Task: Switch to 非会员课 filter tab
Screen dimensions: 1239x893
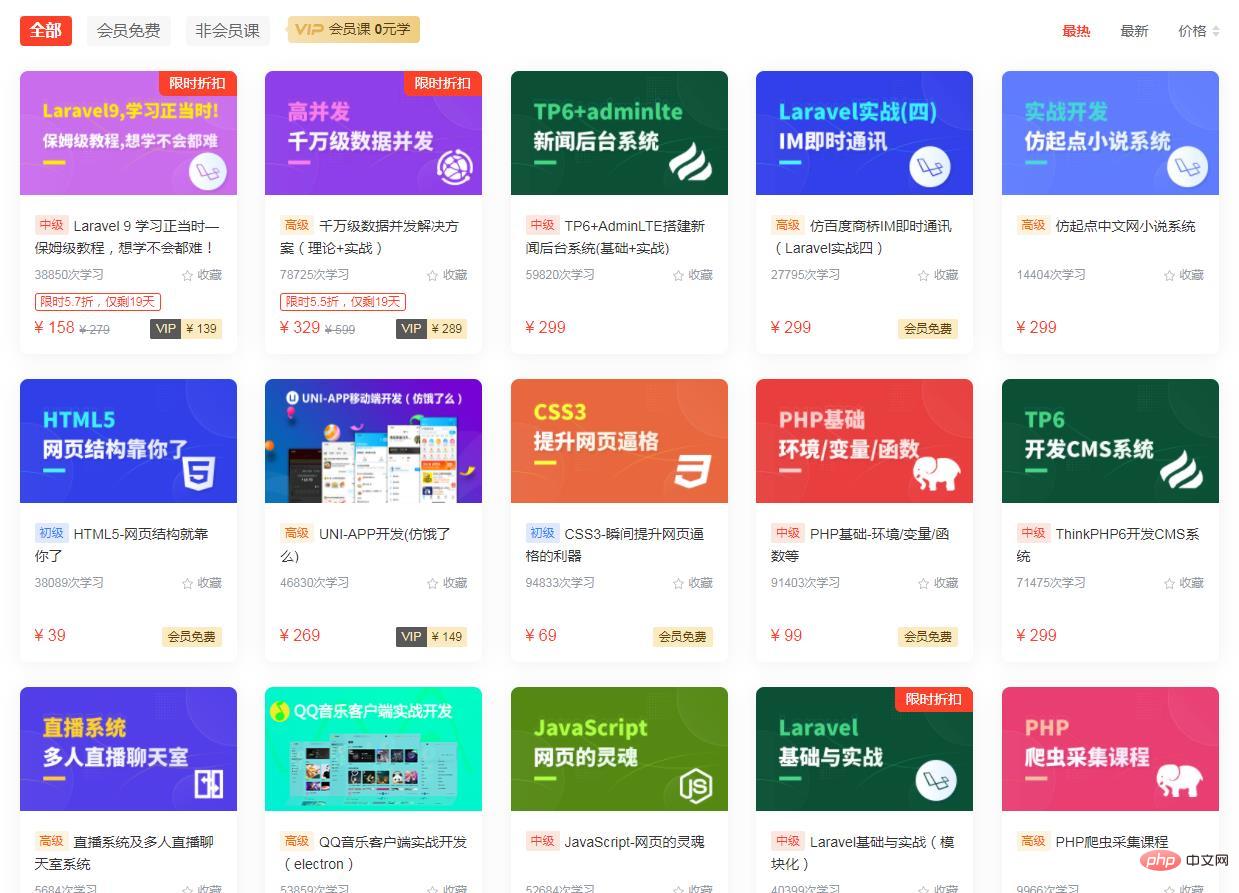Action: [228, 30]
